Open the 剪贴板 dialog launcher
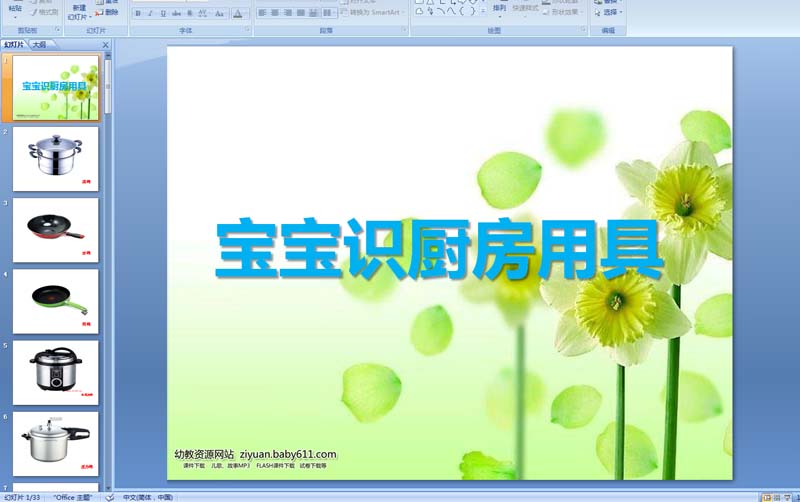The height and width of the screenshot is (502, 800). pos(57,30)
